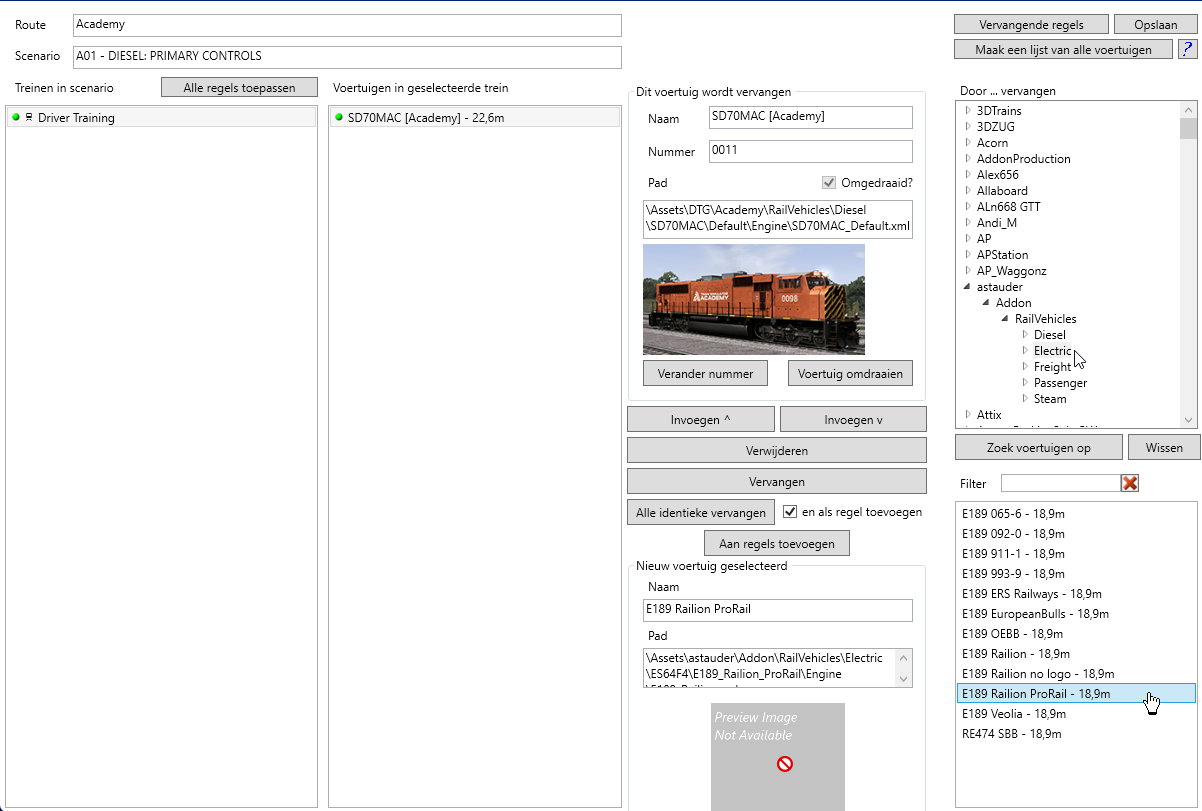Viewport: 1202px width, 811px height.
Task: Select Alex656 in the provider tree
Action: click(997, 175)
